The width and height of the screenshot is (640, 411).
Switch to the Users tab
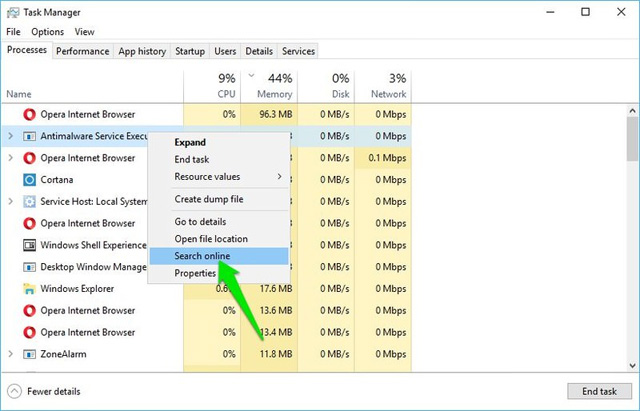coord(225,51)
